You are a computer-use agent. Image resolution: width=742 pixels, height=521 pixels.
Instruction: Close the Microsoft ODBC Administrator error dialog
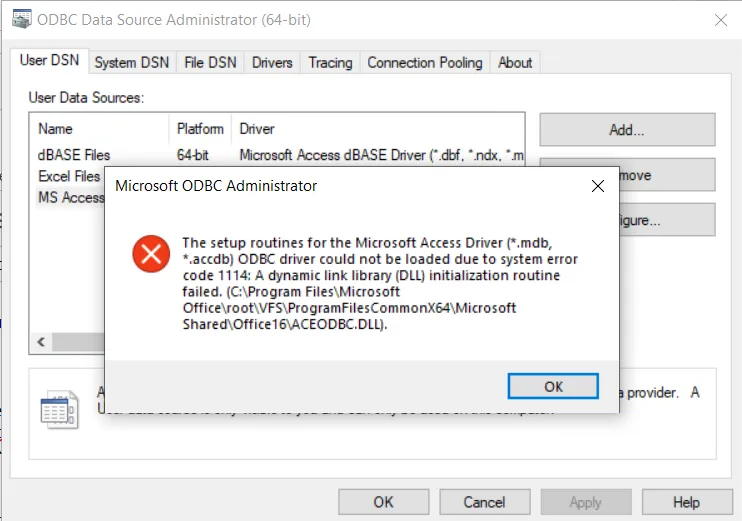[598, 186]
